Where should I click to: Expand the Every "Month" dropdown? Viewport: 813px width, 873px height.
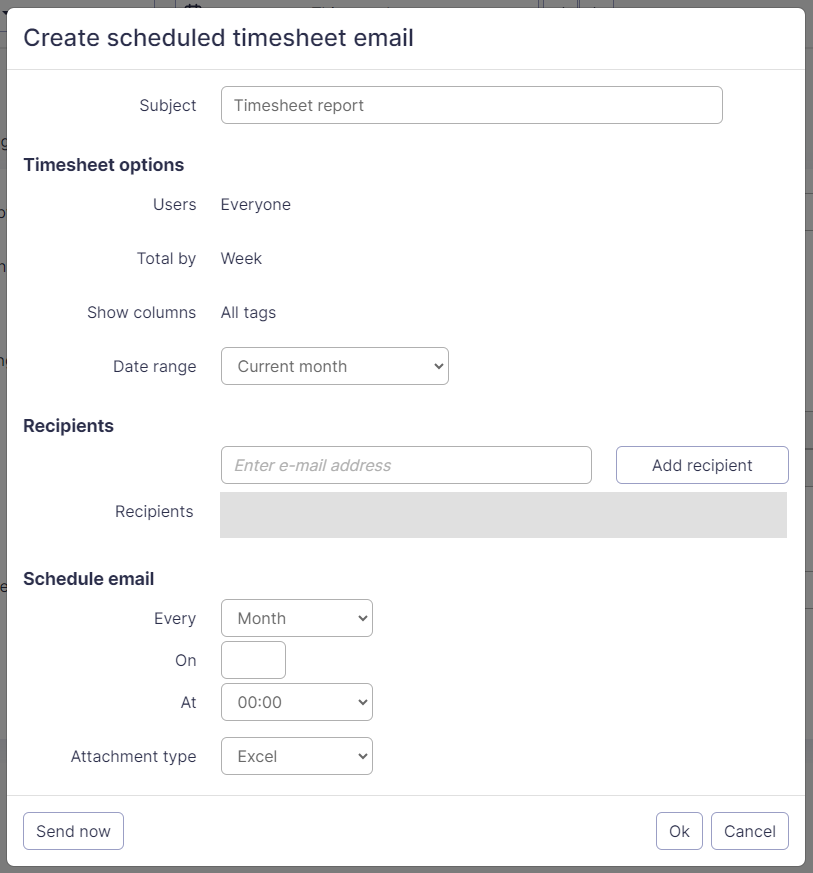pos(296,618)
